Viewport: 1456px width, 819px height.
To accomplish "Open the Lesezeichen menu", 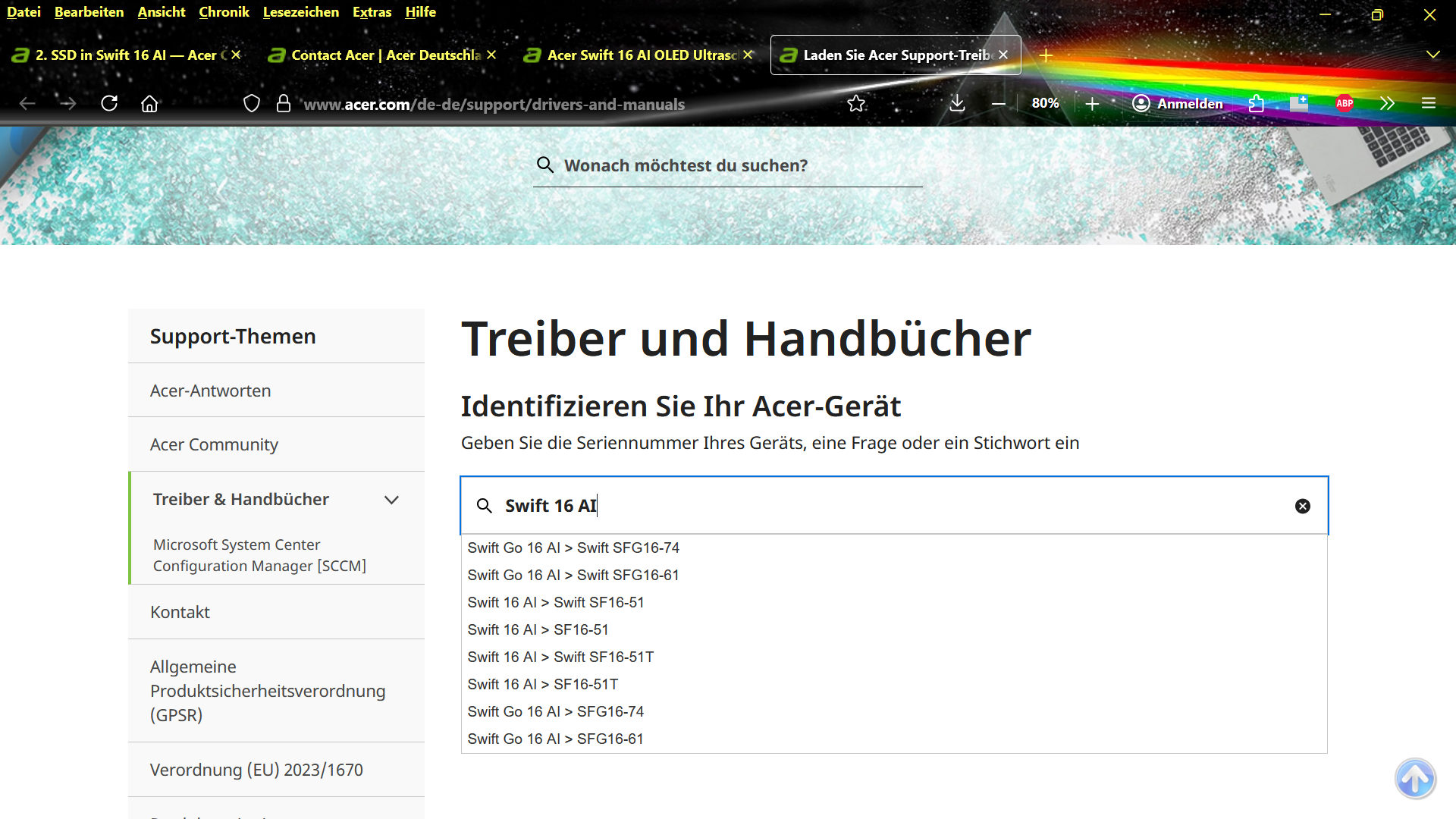I will (x=300, y=12).
